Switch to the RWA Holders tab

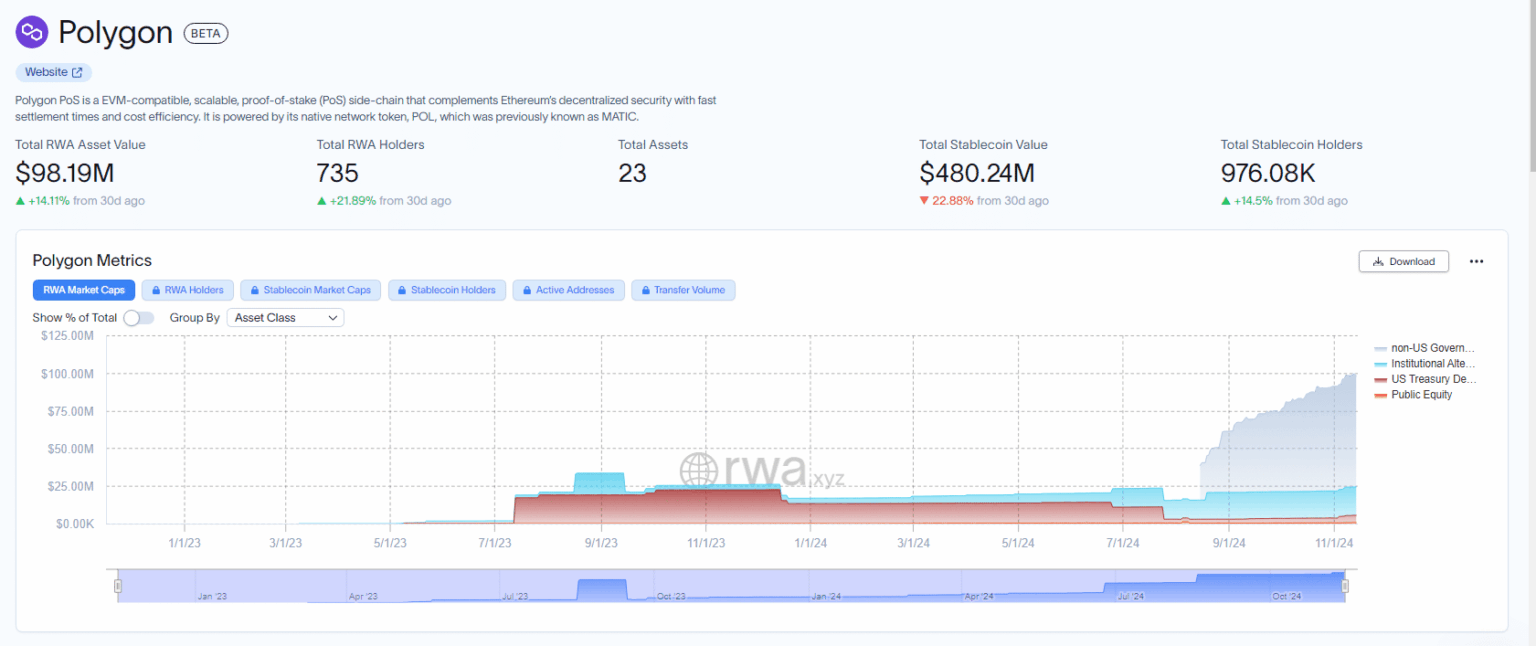pos(187,290)
